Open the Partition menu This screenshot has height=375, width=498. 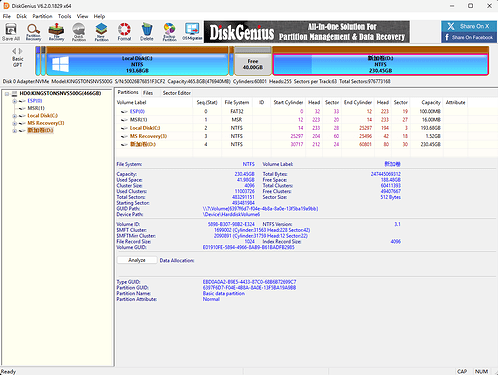42,16
